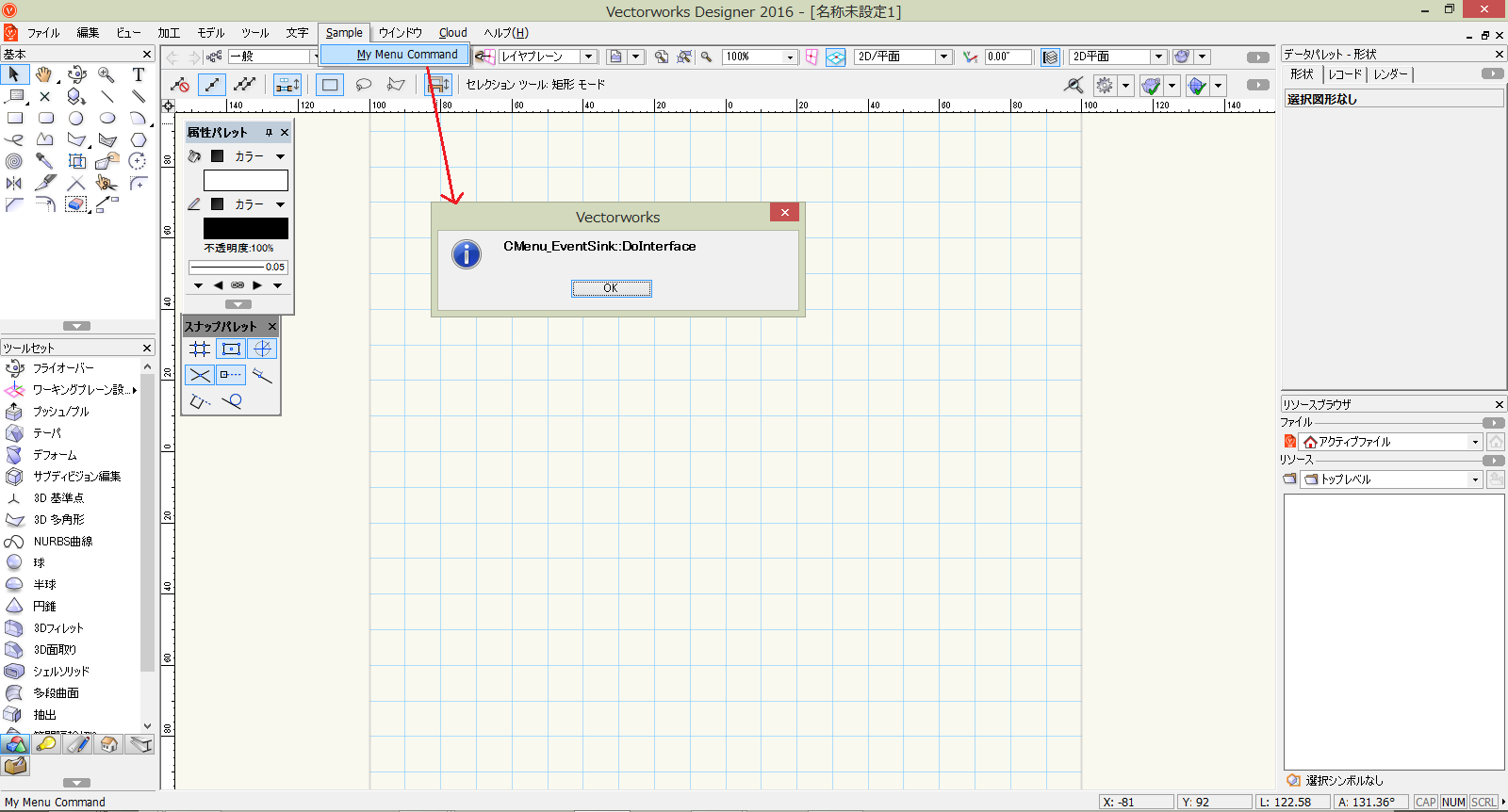
Task: Close the 属性パレット palette
Action: pos(285,133)
